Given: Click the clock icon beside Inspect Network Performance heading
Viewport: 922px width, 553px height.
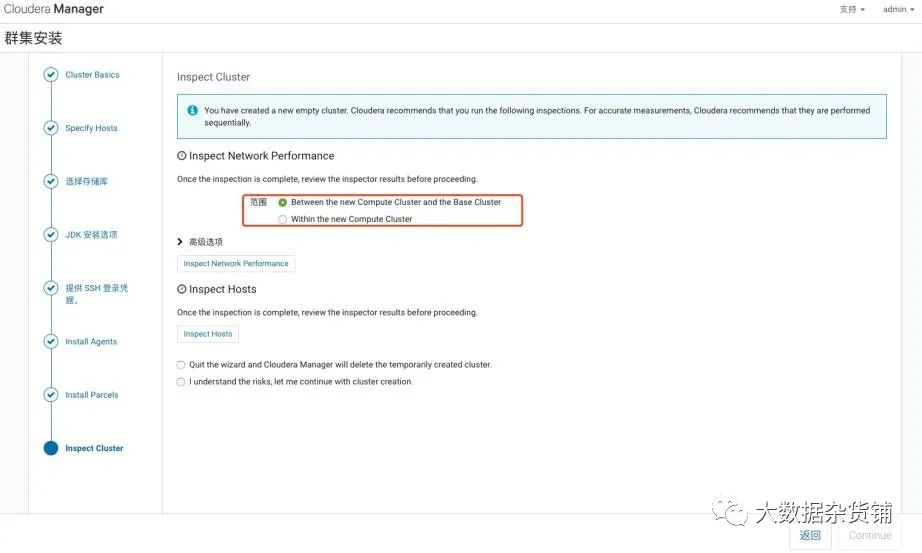Looking at the screenshot, I should (182, 156).
